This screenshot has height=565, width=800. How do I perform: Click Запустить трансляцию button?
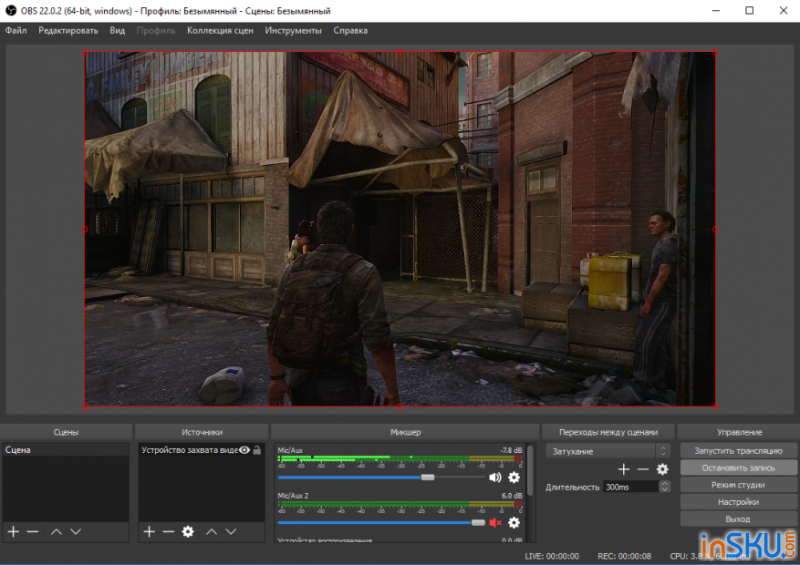click(x=738, y=451)
